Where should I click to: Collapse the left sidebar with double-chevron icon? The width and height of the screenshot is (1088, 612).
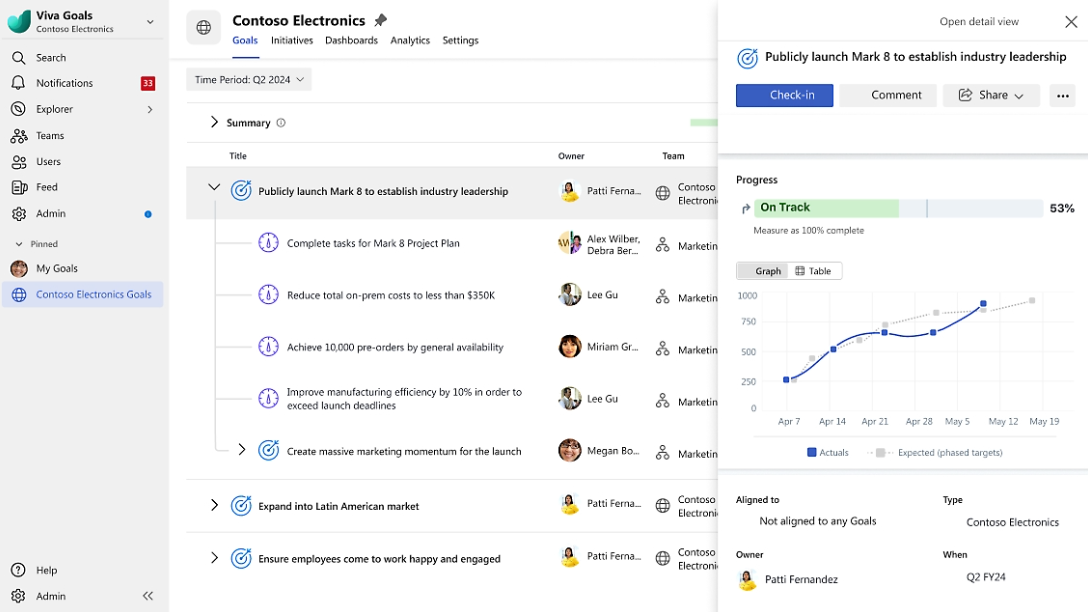148,596
